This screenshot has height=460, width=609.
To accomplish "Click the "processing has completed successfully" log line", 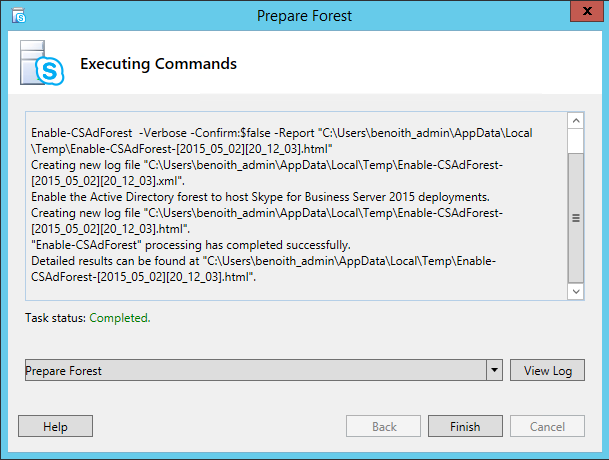I will 190,244.
